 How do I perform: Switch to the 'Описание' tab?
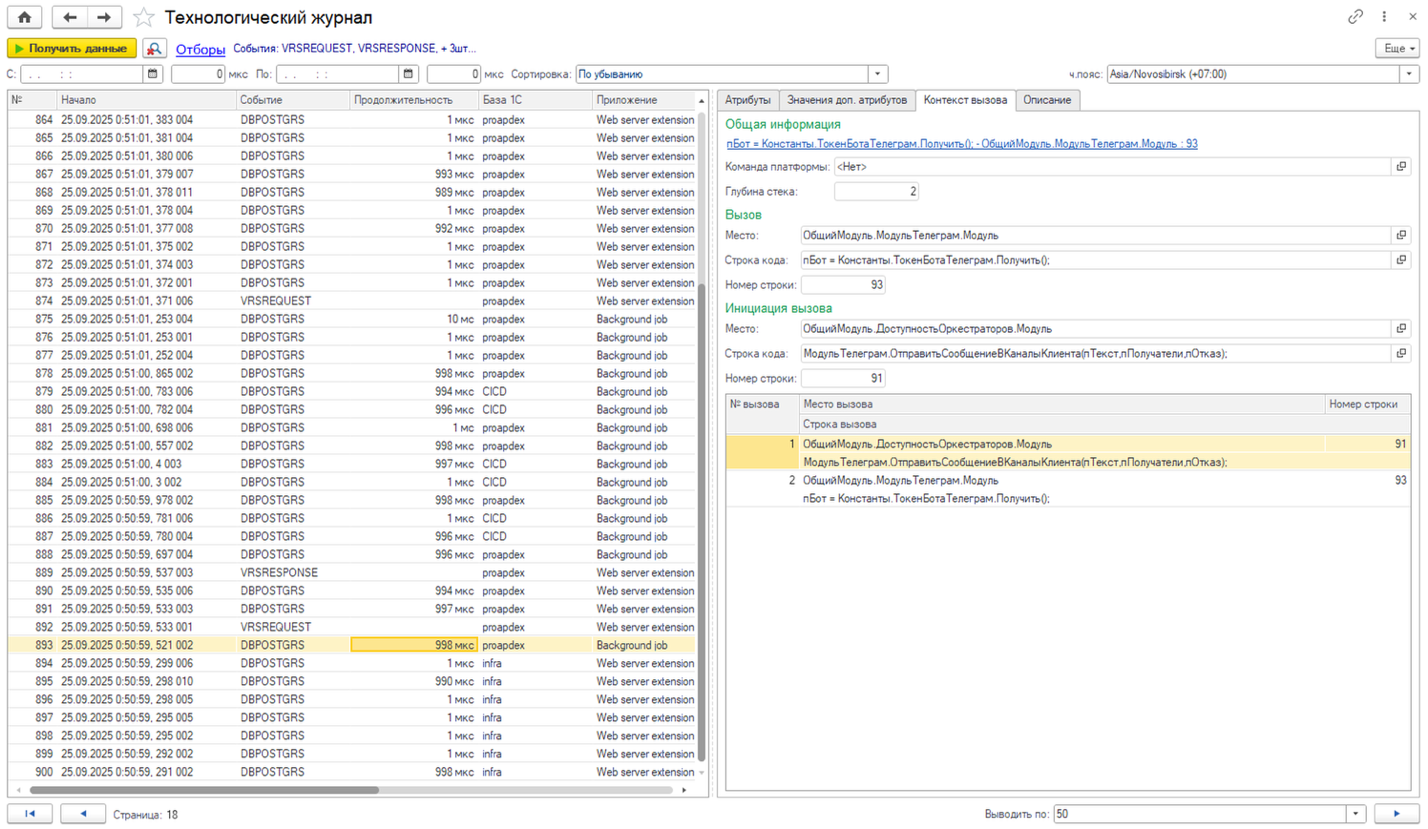click(1046, 100)
